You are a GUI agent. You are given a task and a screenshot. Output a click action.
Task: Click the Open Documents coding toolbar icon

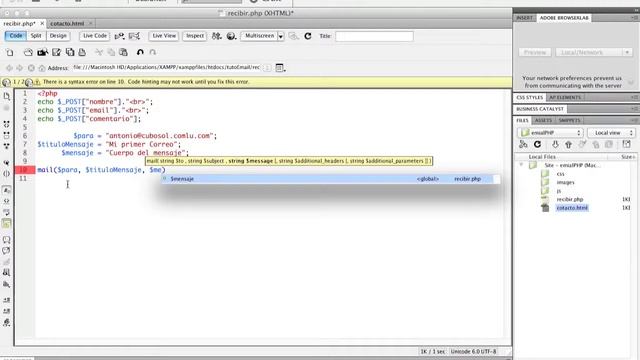pos(7,97)
